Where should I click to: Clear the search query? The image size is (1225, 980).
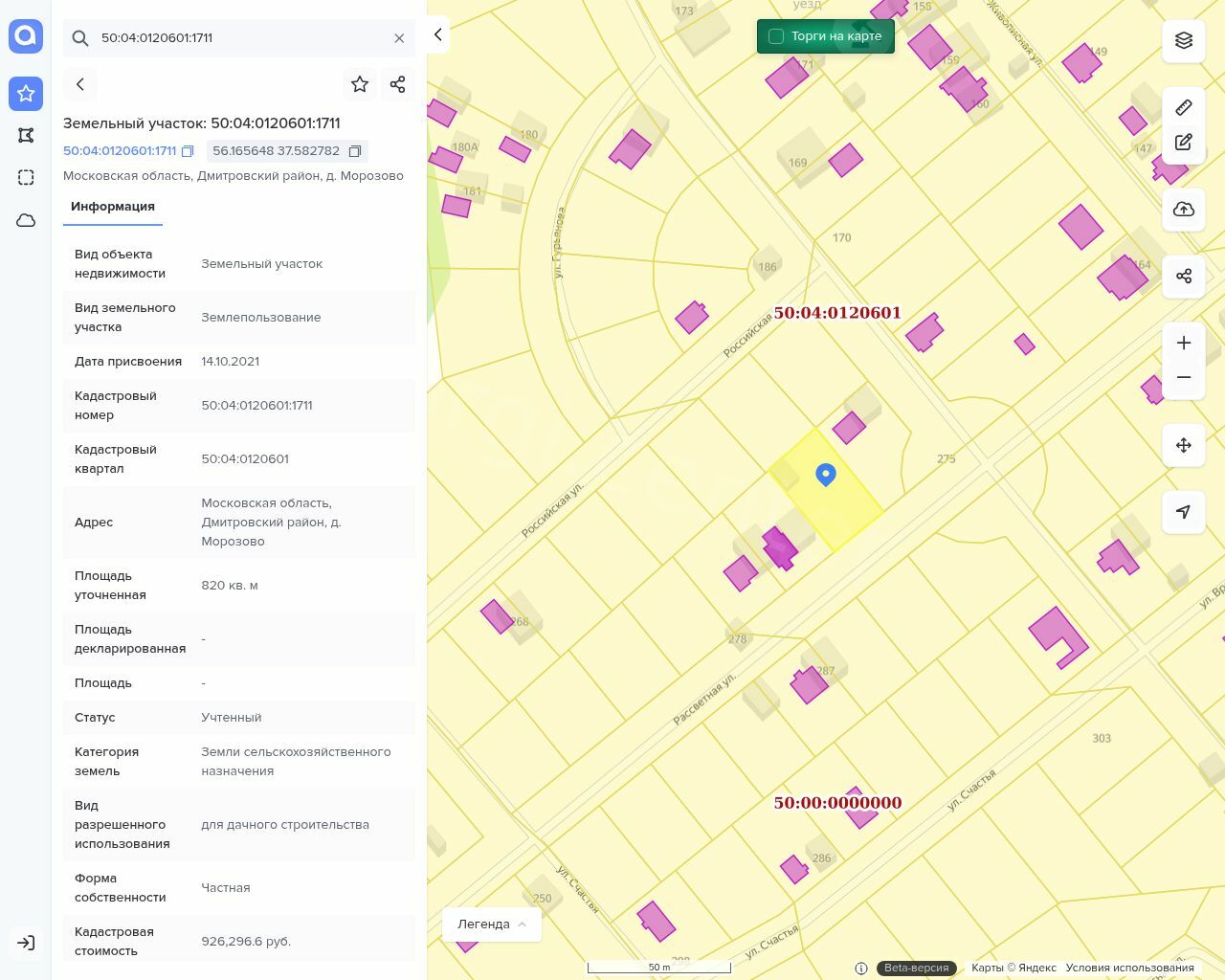coord(399,38)
